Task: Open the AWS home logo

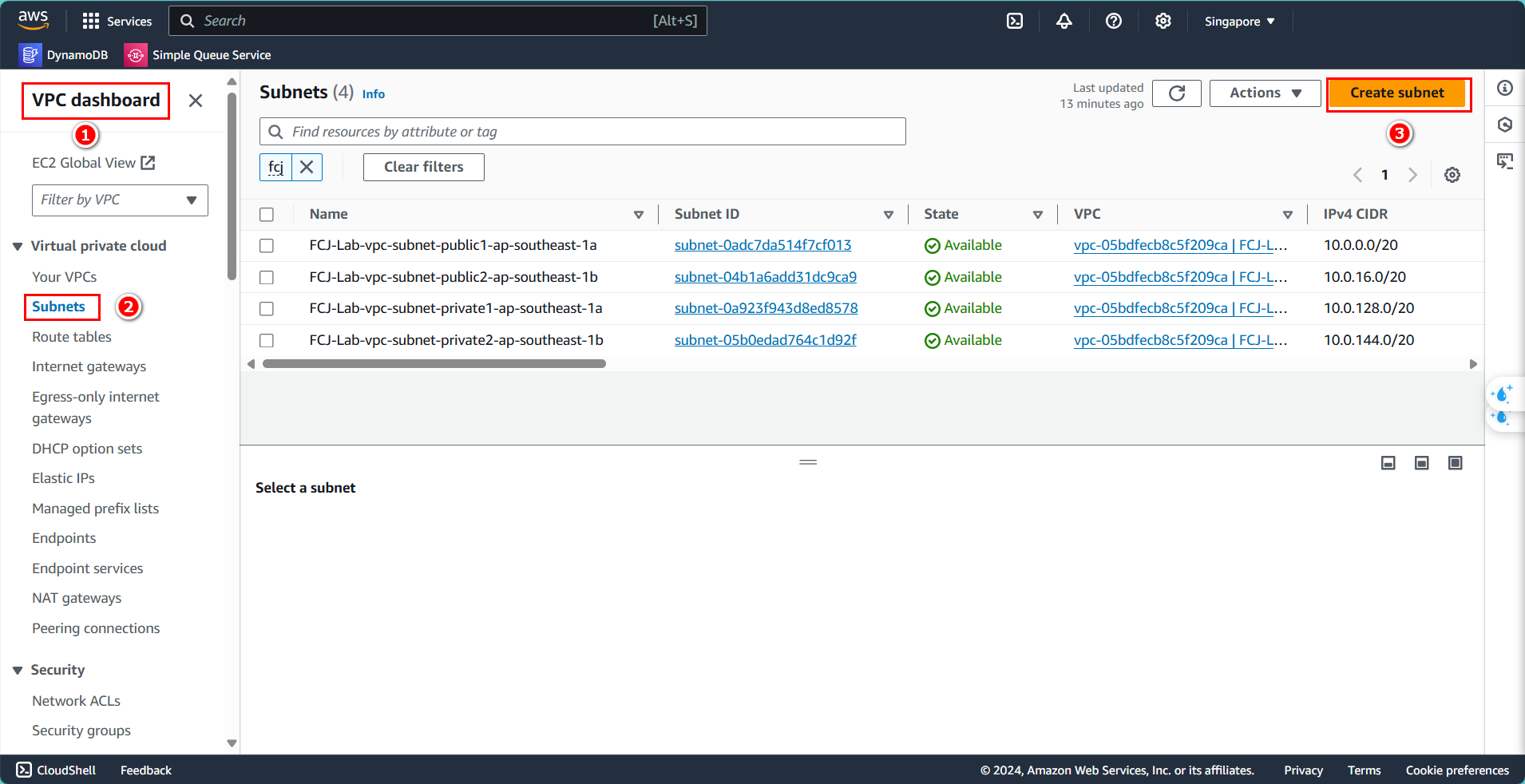Action: pyautogui.click(x=34, y=20)
